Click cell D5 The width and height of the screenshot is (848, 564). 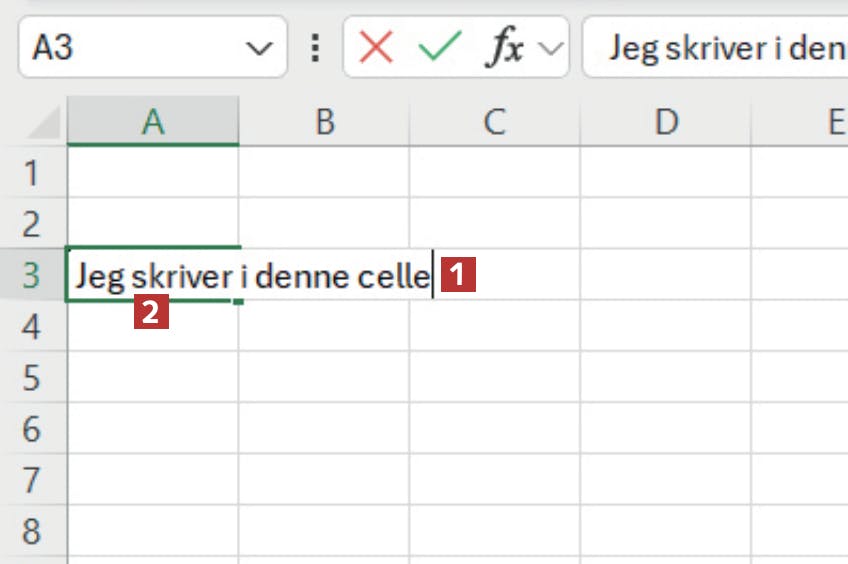[665, 378]
